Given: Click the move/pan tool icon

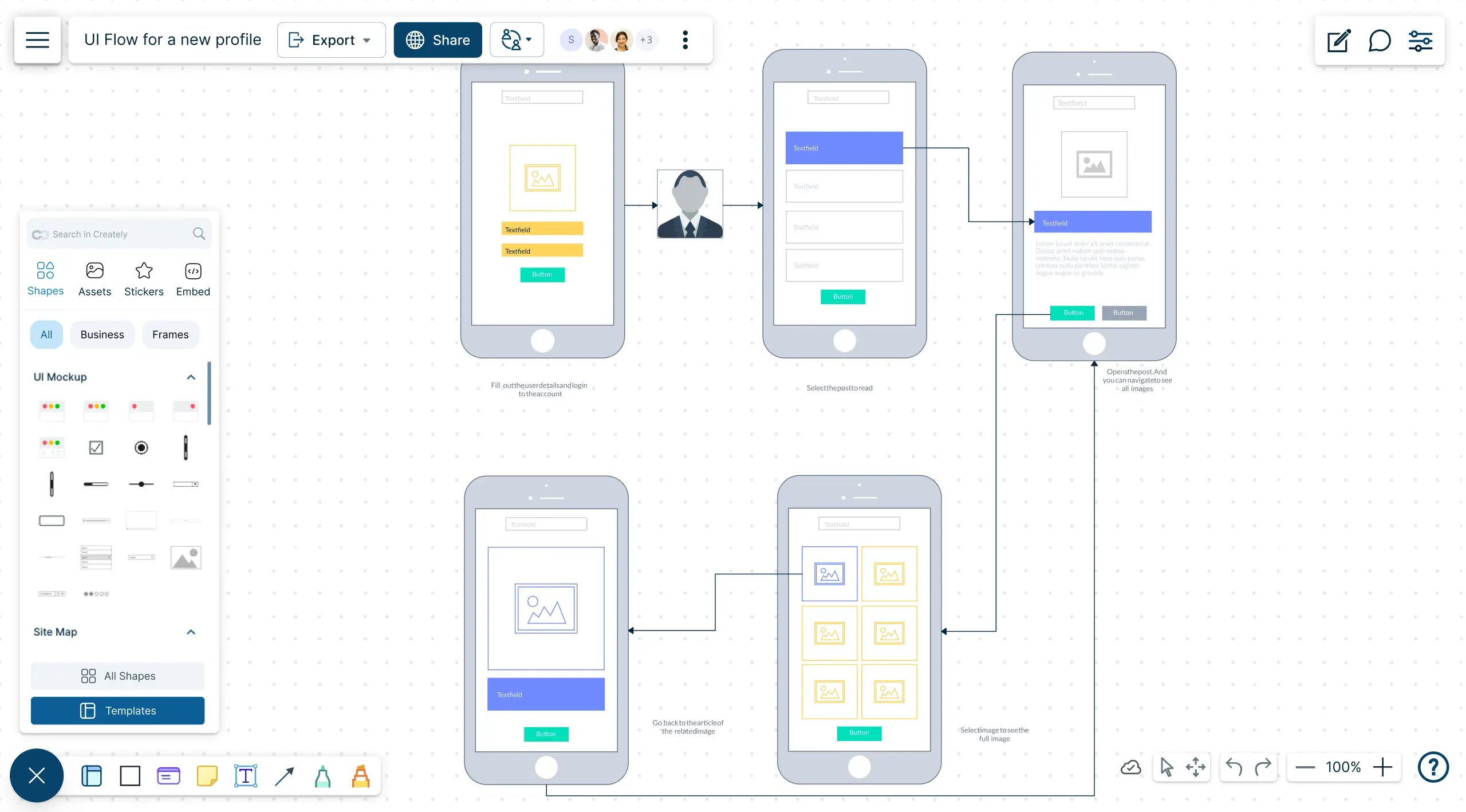Looking at the screenshot, I should [1196, 767].
